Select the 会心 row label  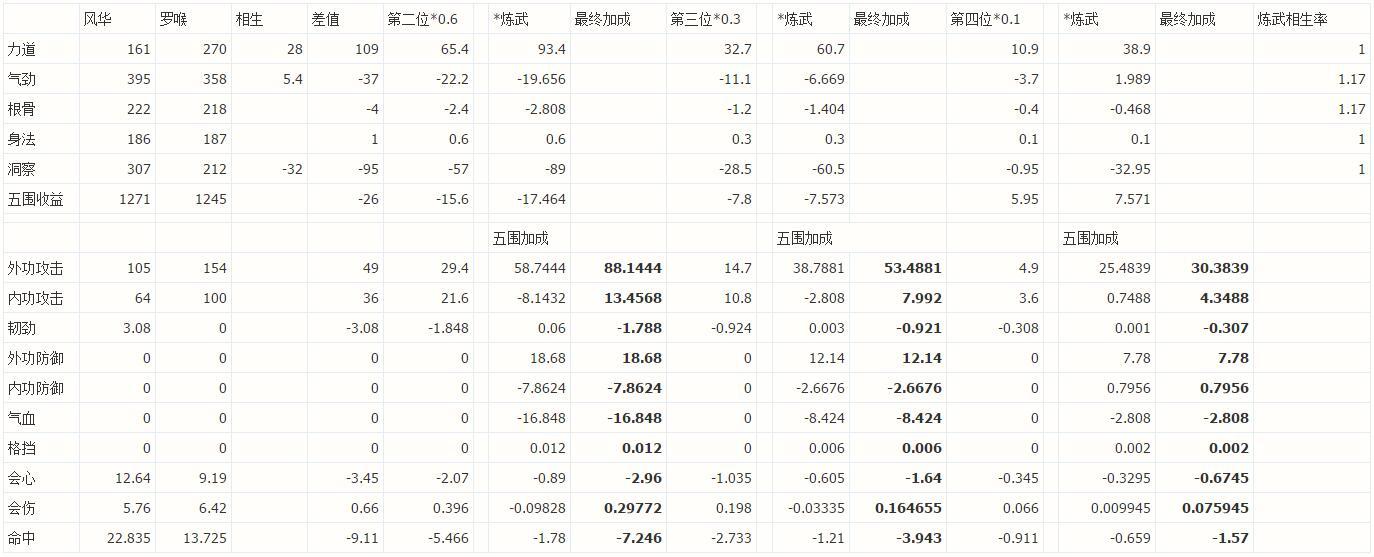(x=22, y=478)
